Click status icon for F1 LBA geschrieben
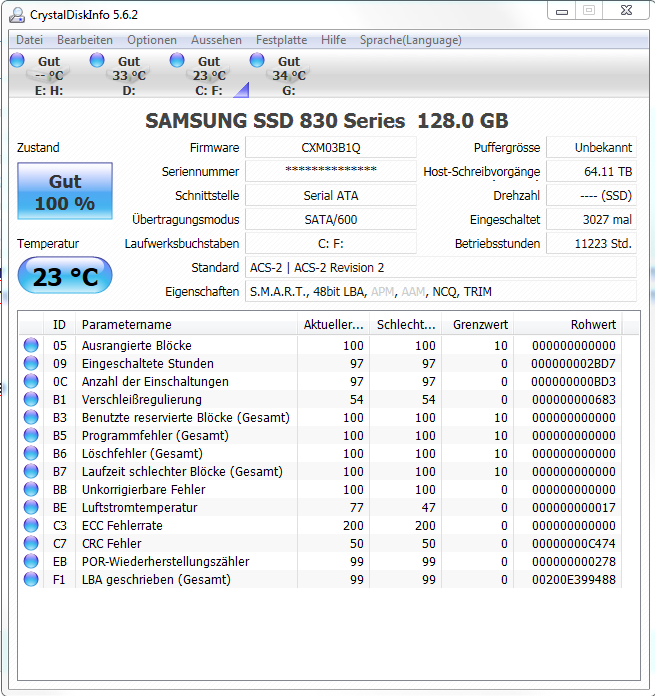 point(31,579)
